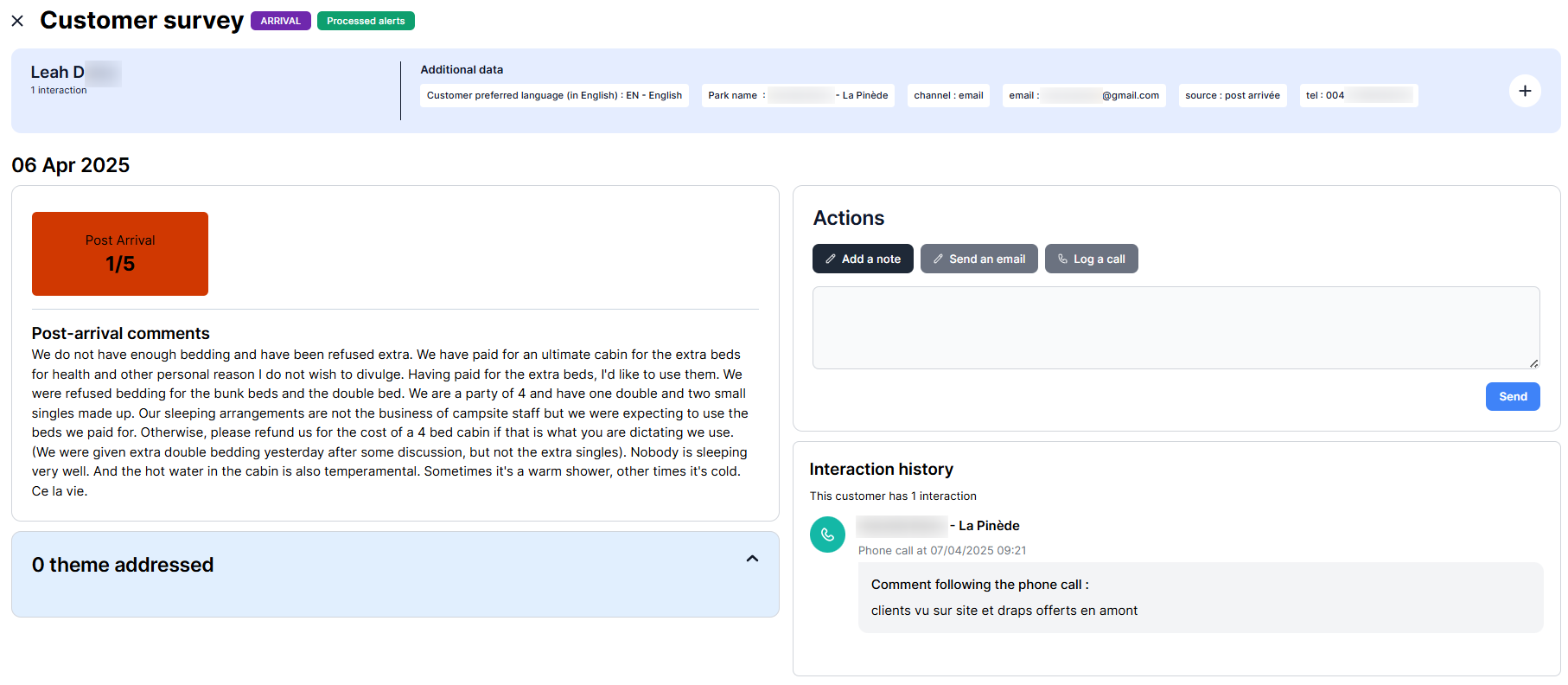This screenshot has width=1568, height=685.
Task: Click inside the note text area
Action: [x=1175, y=327]
